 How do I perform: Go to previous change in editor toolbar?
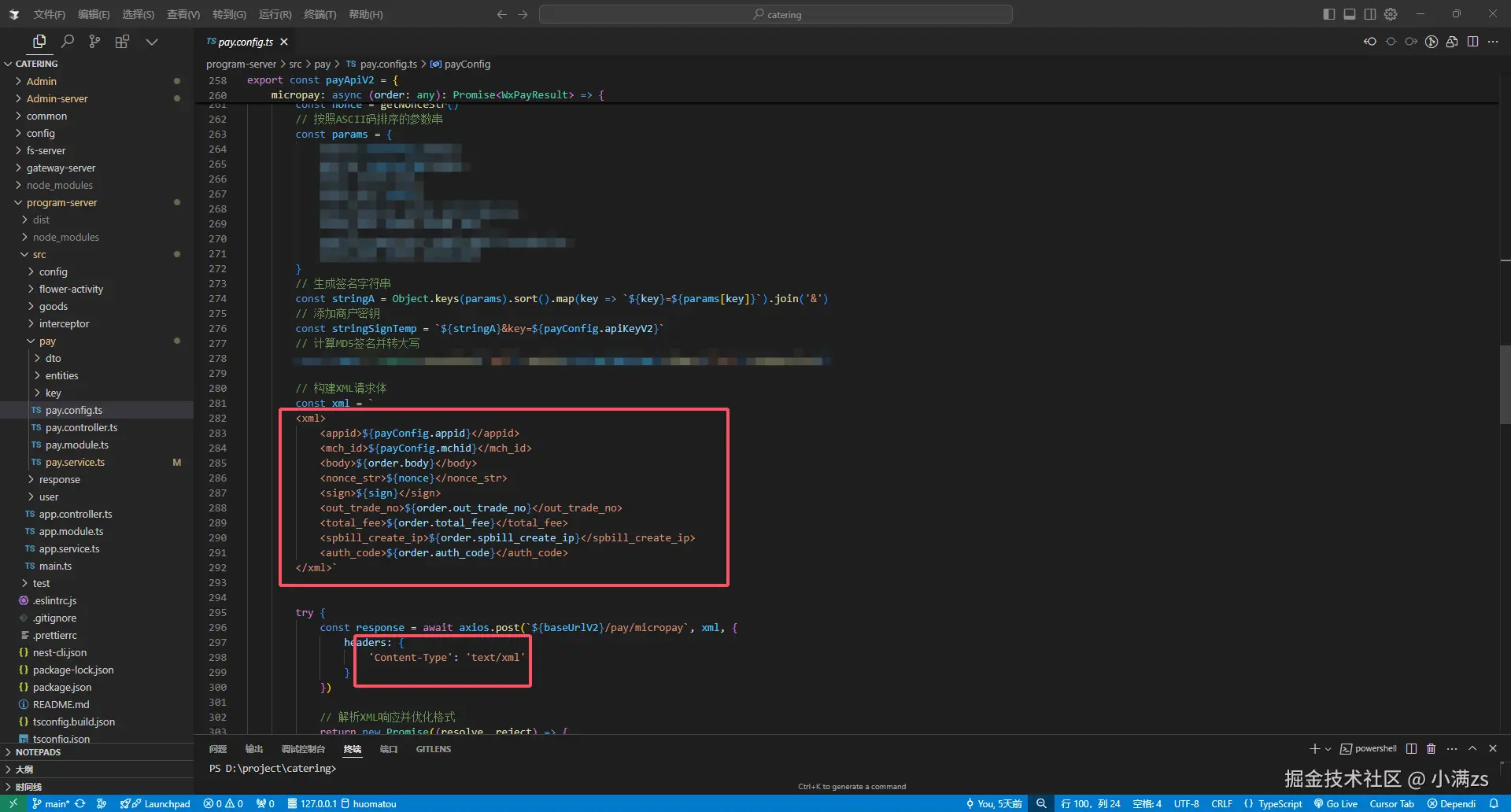1370,42
